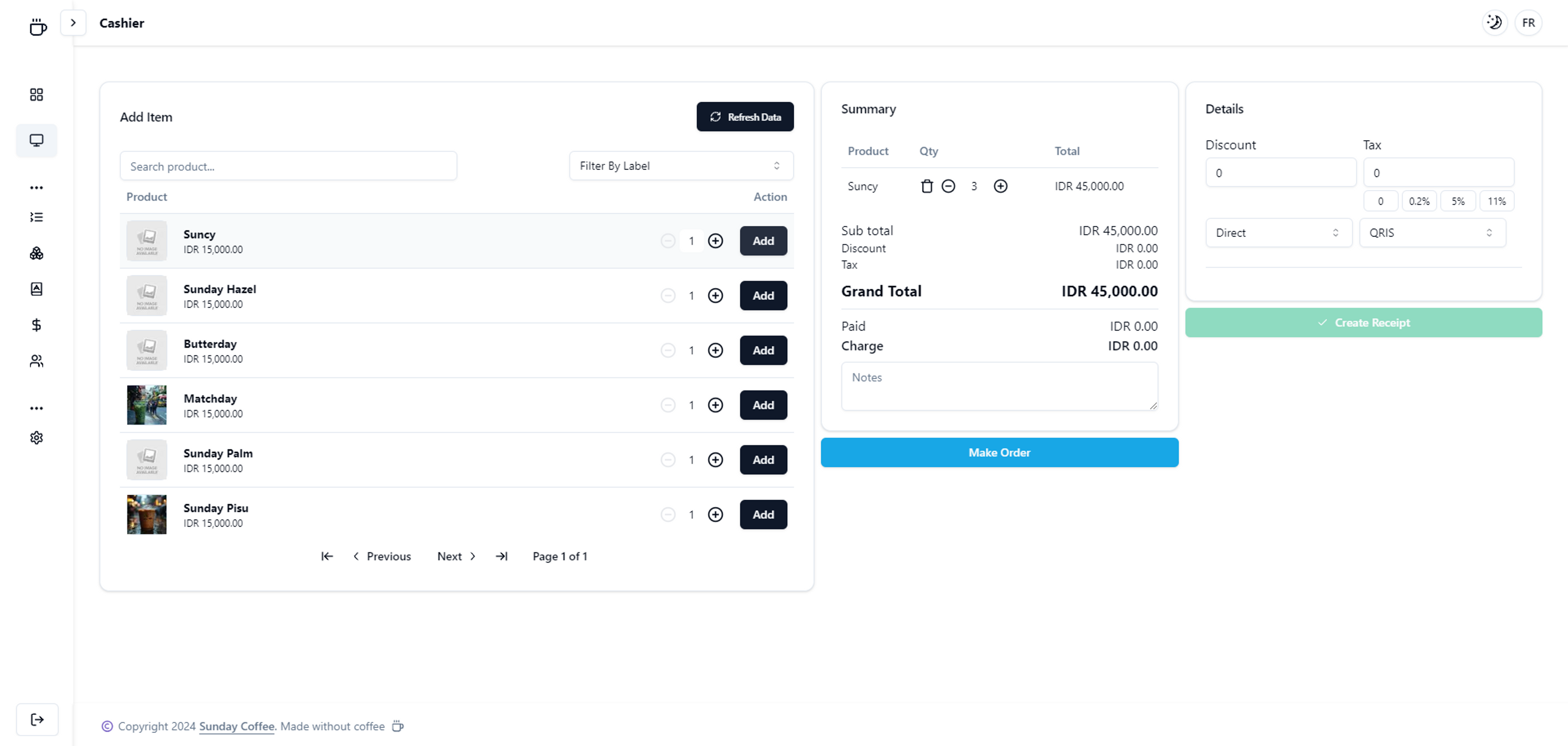Click the dark mode moon icon

[1494, 22]
